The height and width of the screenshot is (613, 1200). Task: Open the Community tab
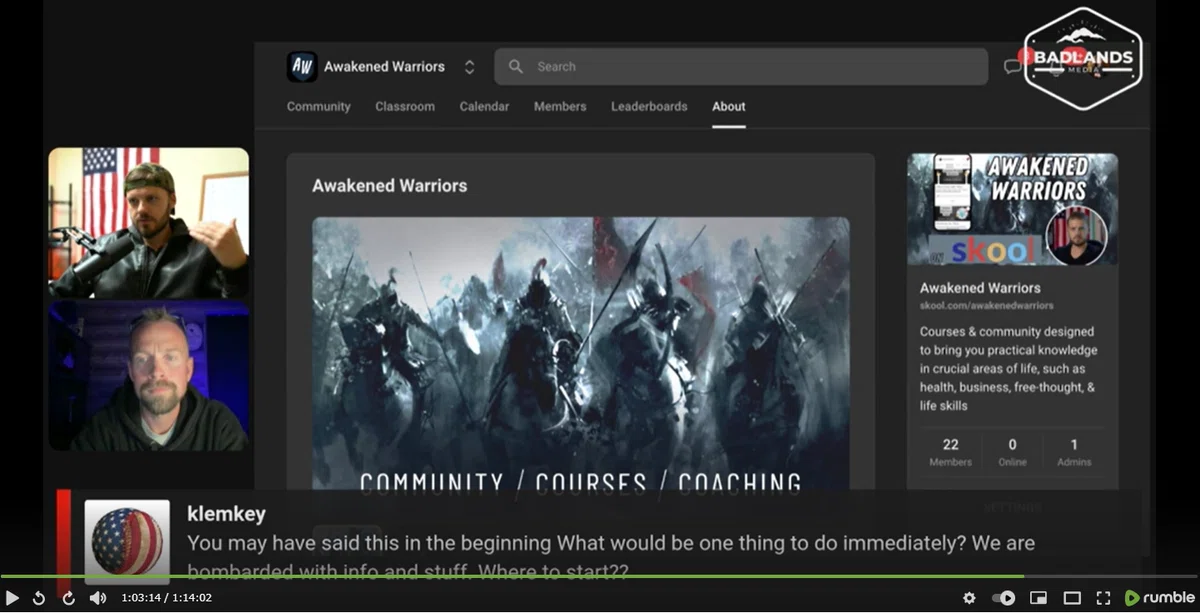[x=319, y=106]
